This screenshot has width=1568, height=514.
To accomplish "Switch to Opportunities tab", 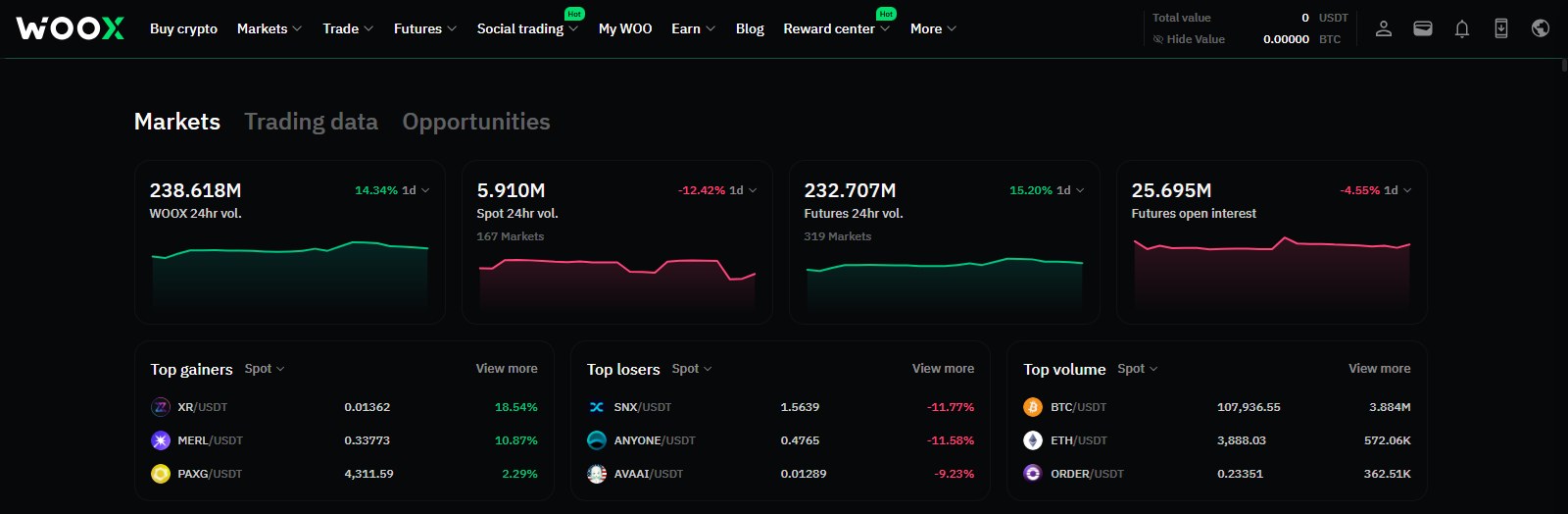I will coord(476,122).
